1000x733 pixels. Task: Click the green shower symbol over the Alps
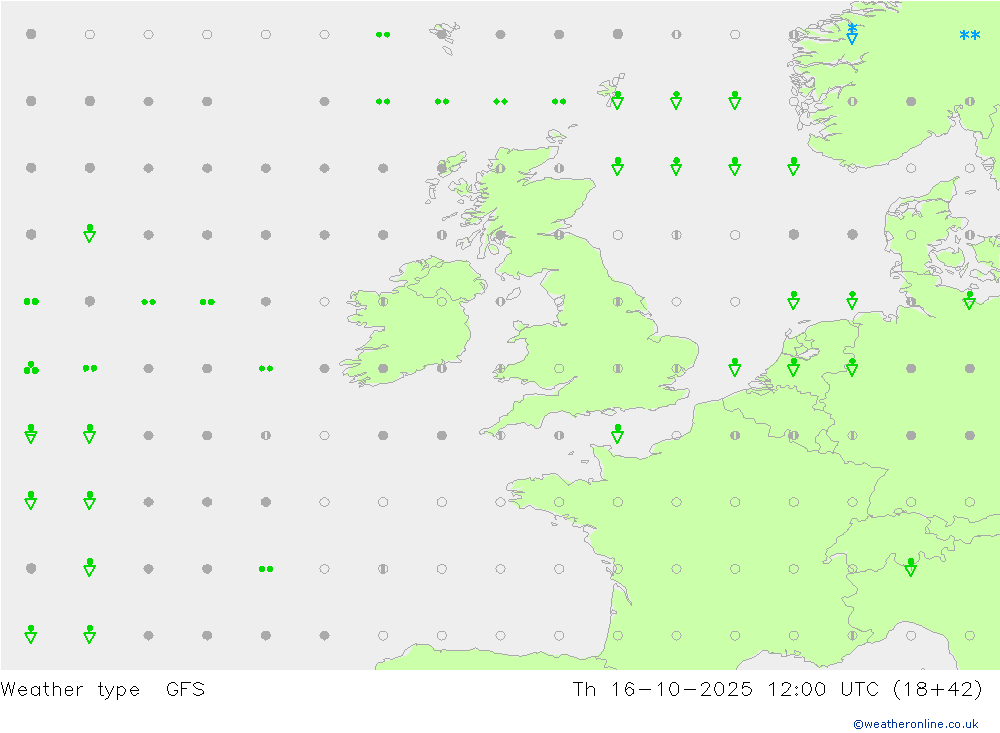[911, 567]
